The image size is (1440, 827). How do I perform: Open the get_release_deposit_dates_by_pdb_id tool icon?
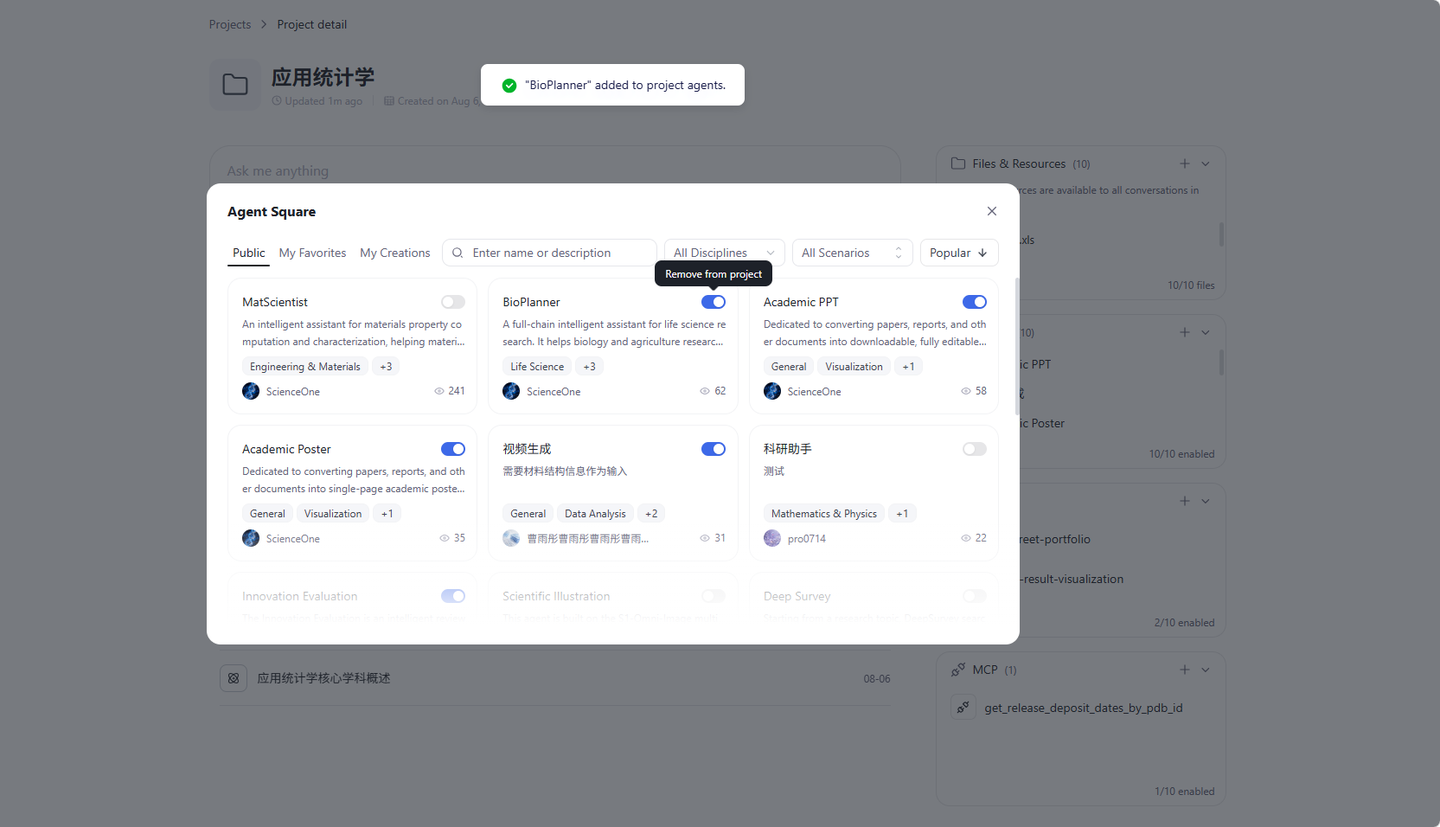pos(963,708)
